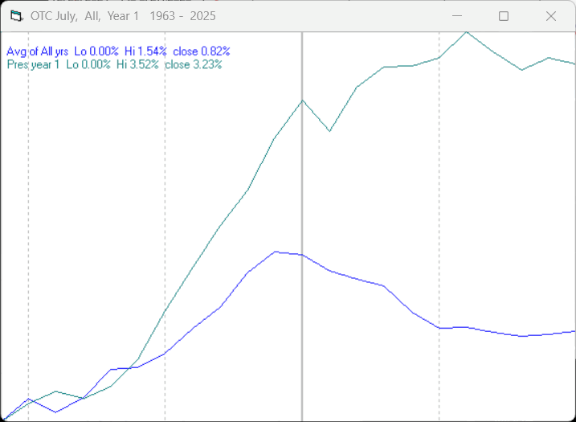The image size is (576, 422).
Task: Click the blue "close 0.82%" legend value
Action: [x=201, y=51]
